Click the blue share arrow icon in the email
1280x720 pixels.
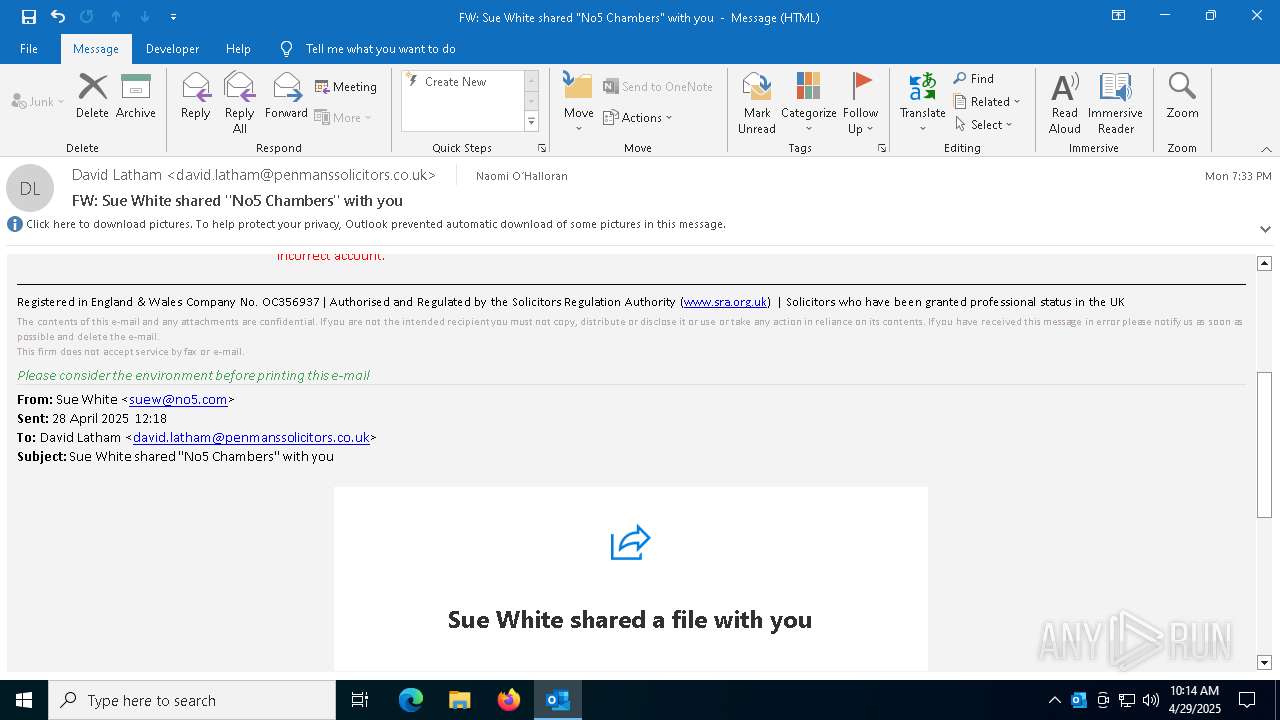point(630,543)
